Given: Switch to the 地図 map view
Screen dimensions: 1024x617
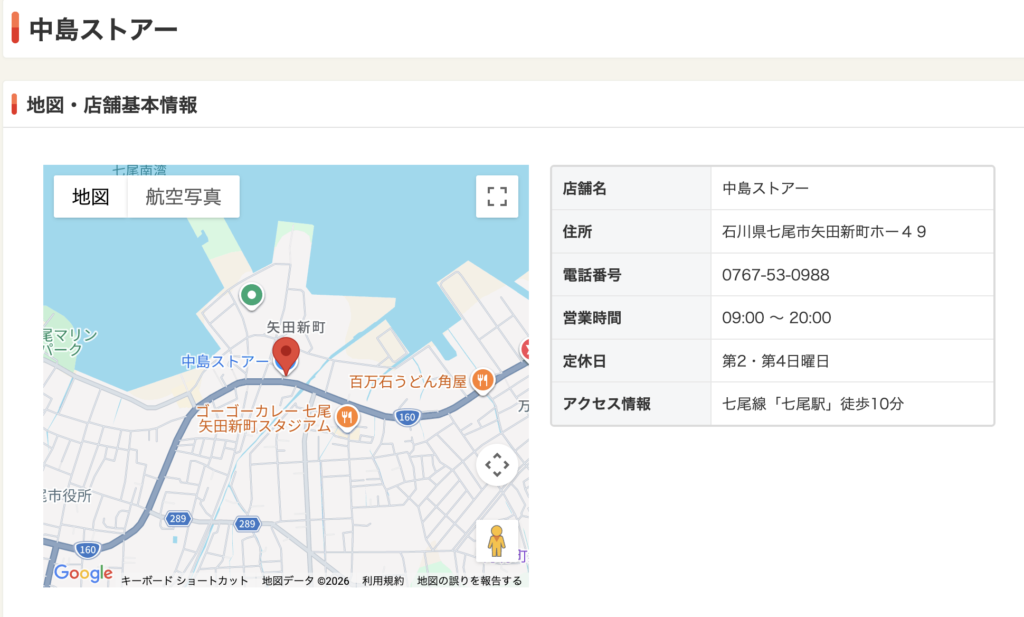Looking at the screenshot, I should 91,197.
